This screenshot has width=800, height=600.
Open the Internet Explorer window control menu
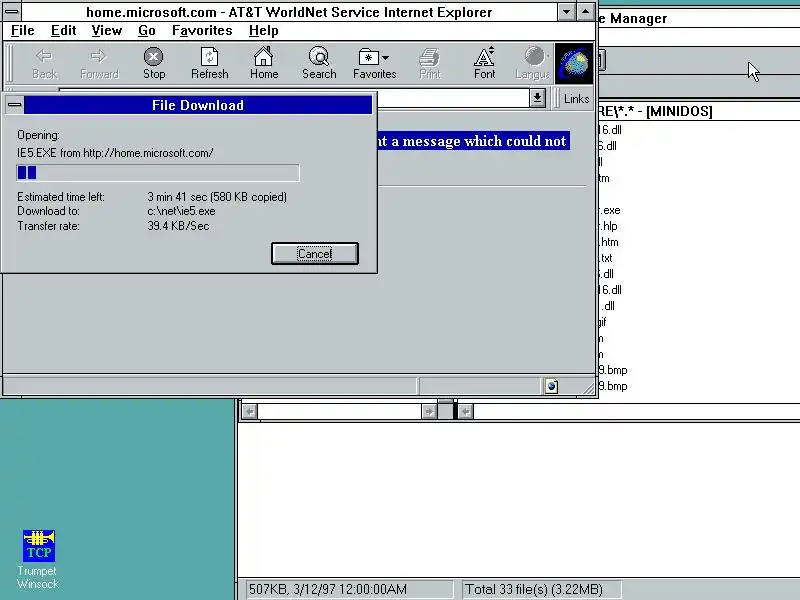point(12,11)
